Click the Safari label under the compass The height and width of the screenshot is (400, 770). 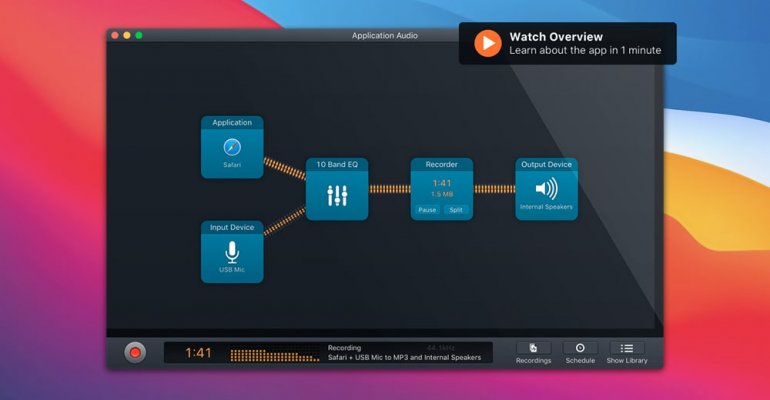pos(232,165)
